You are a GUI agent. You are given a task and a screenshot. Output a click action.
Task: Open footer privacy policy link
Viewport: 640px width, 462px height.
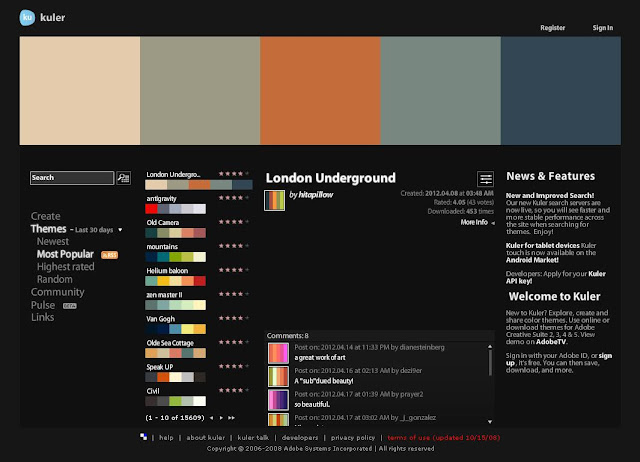pos(353,438)
